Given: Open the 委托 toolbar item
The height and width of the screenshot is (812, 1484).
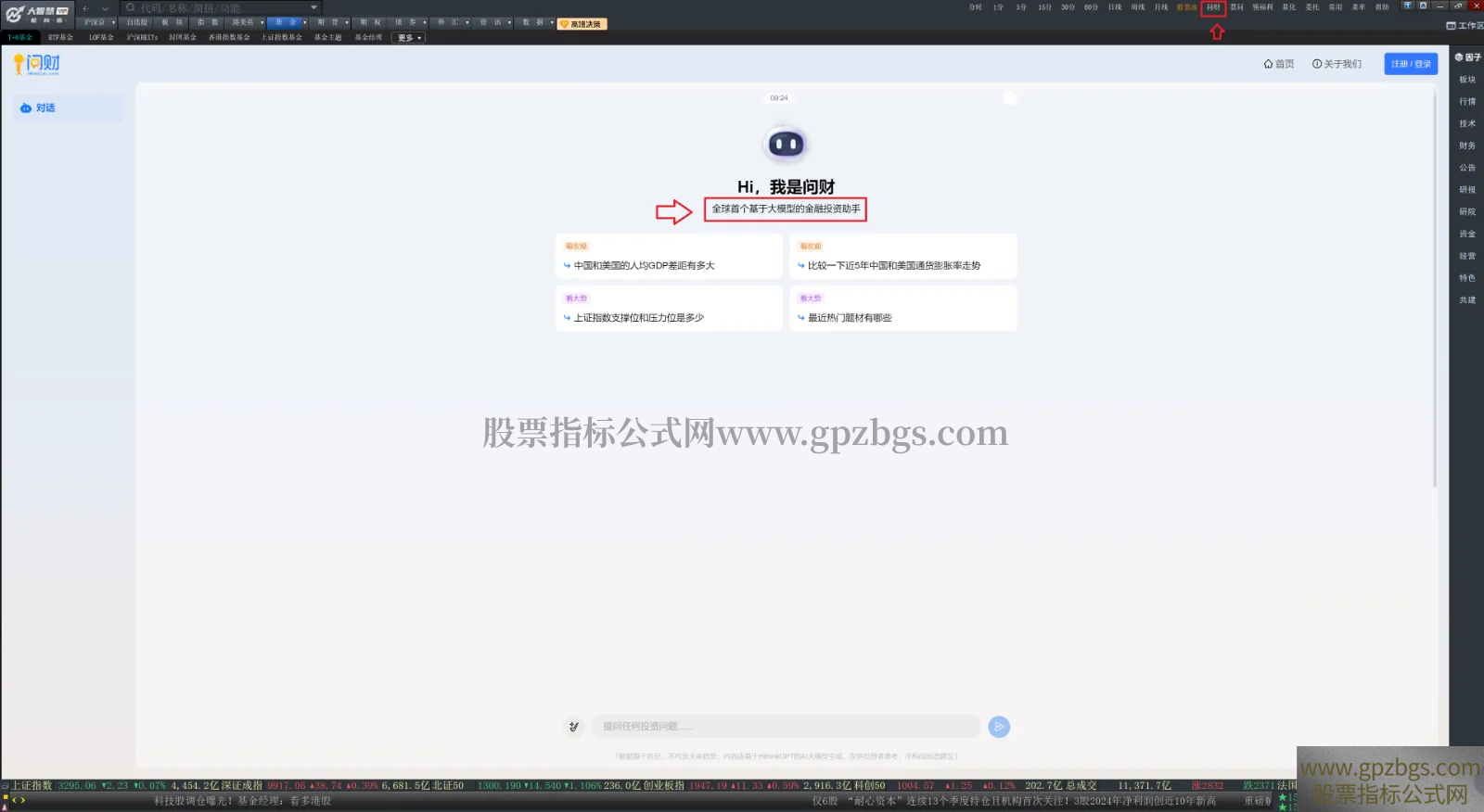Looking at the screenshot, I should tap(1312, 7).
